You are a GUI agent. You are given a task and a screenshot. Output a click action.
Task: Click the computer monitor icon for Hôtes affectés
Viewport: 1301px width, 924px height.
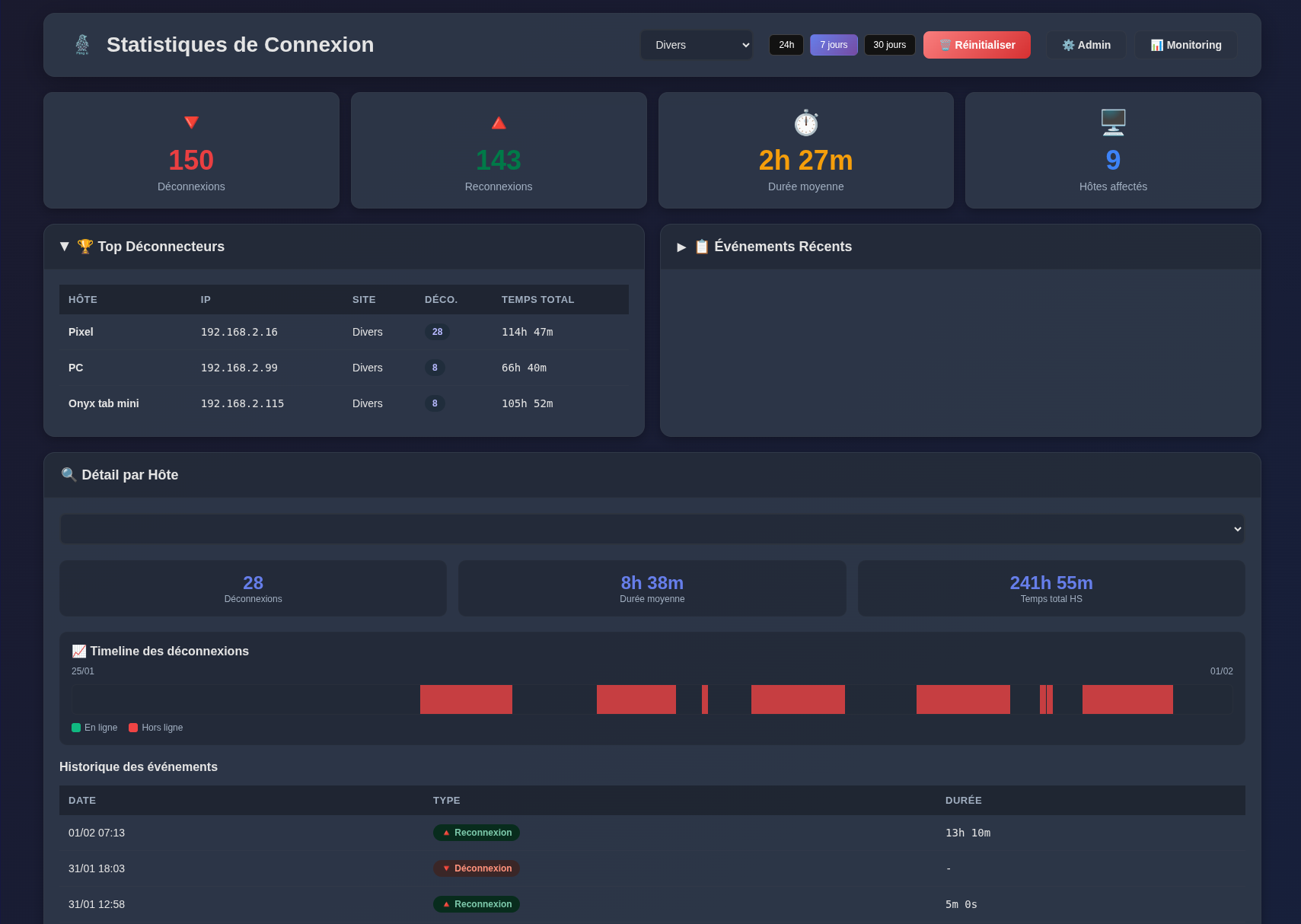pos(1113,122)
